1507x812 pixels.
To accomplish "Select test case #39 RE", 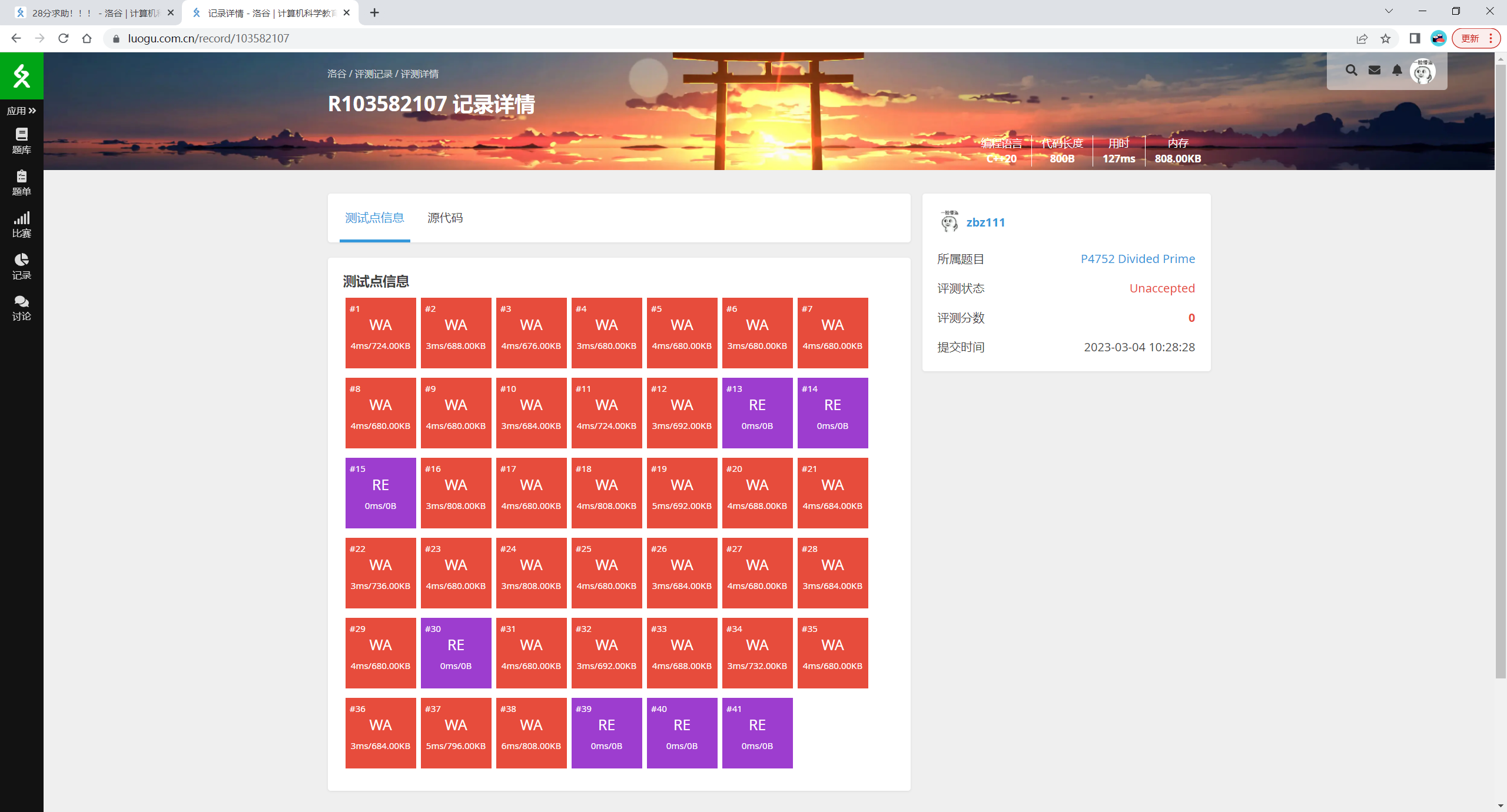I will click(x=606, y=733).
